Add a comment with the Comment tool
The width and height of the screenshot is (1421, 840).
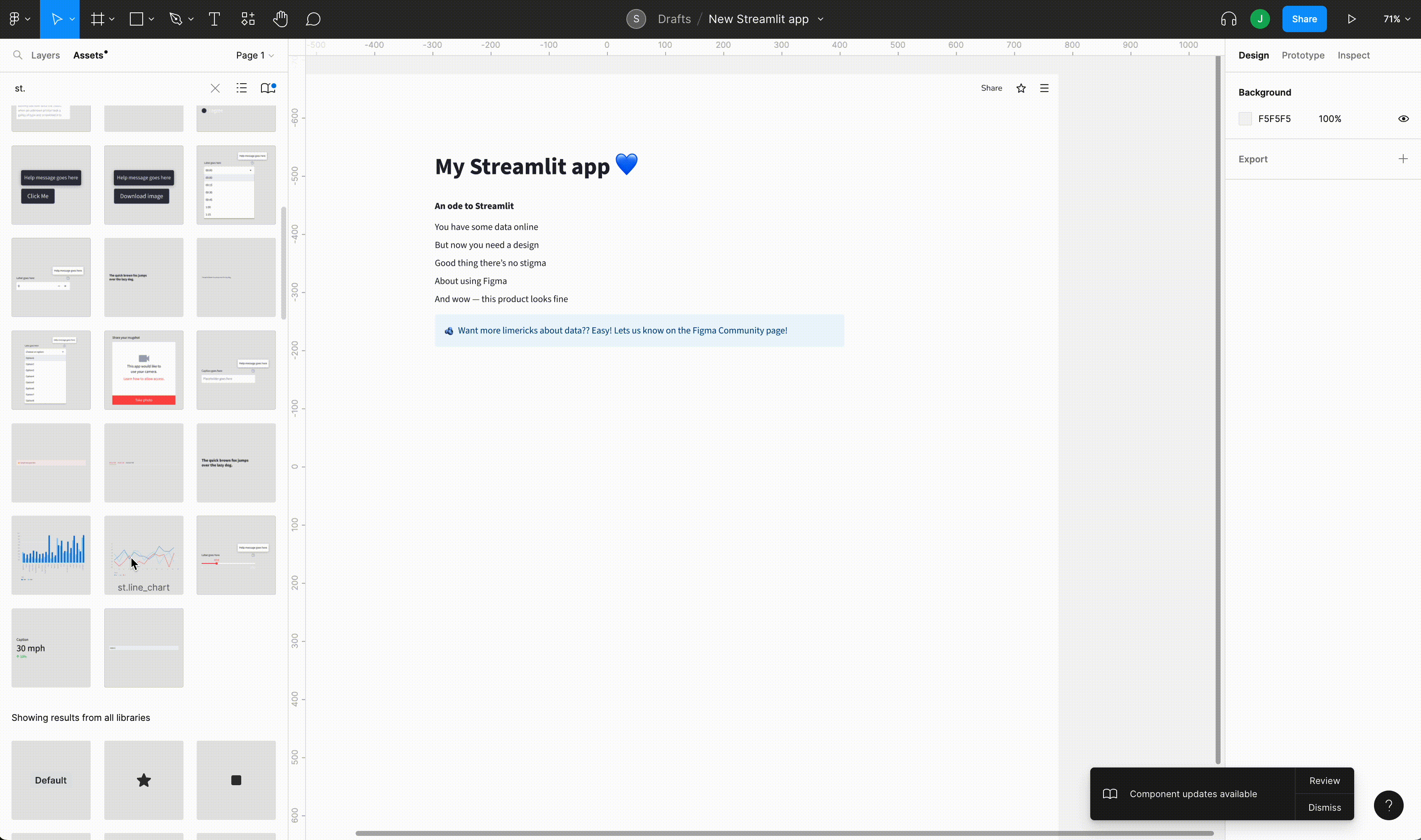point(313,19)
